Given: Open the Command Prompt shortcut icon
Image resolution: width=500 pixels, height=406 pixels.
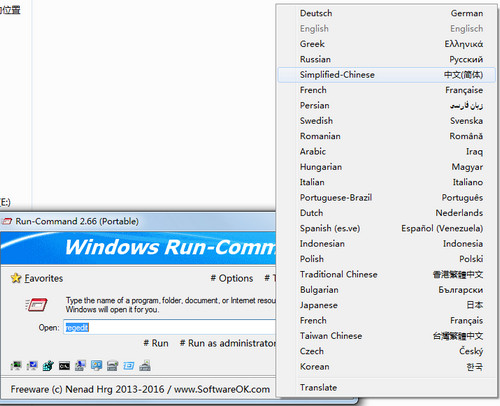Looking at the screenshot, I should pos(64,366).
